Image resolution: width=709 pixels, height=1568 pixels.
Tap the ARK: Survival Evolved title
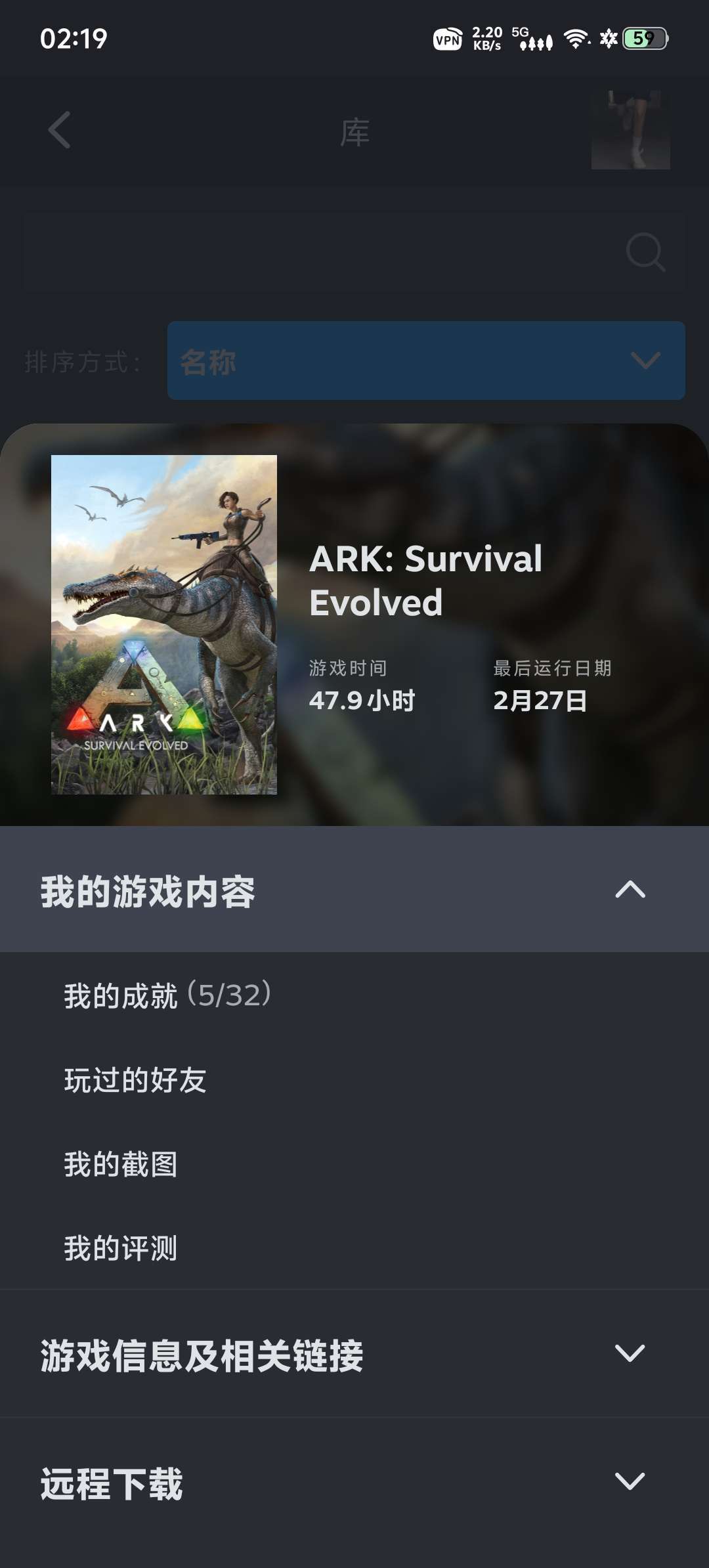425,580
